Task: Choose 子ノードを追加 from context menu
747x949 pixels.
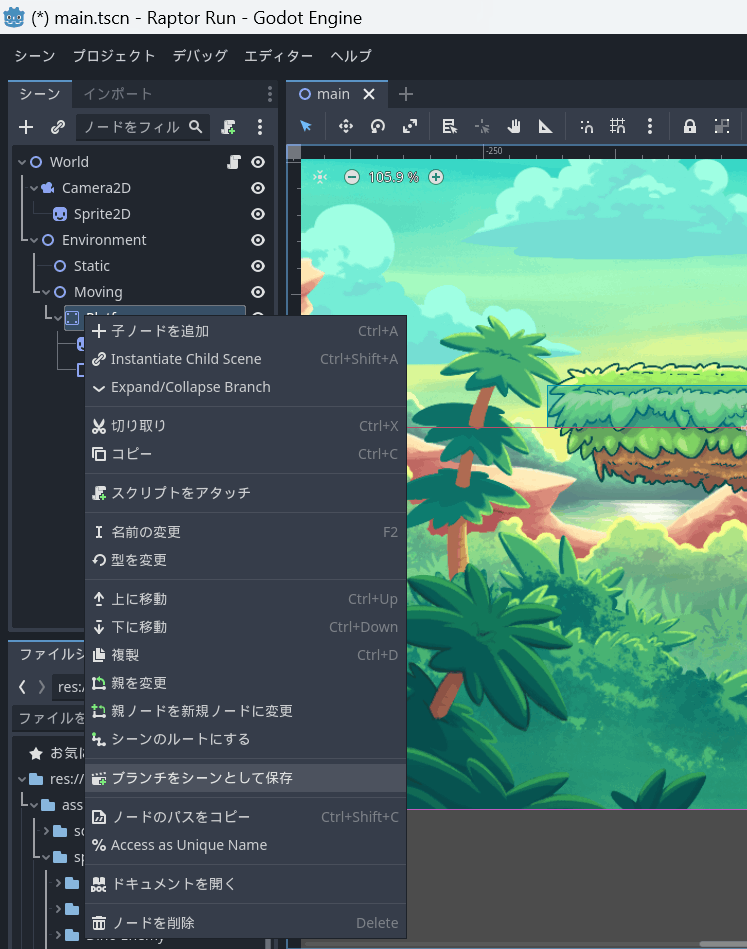Action: 245,331
